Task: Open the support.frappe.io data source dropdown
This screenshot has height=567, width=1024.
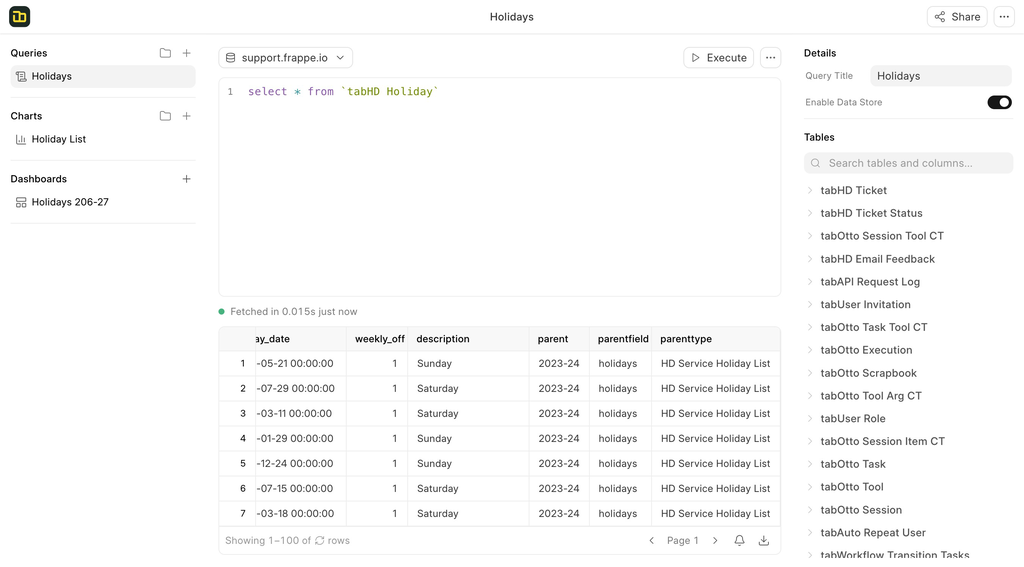Action: (286, 58)
